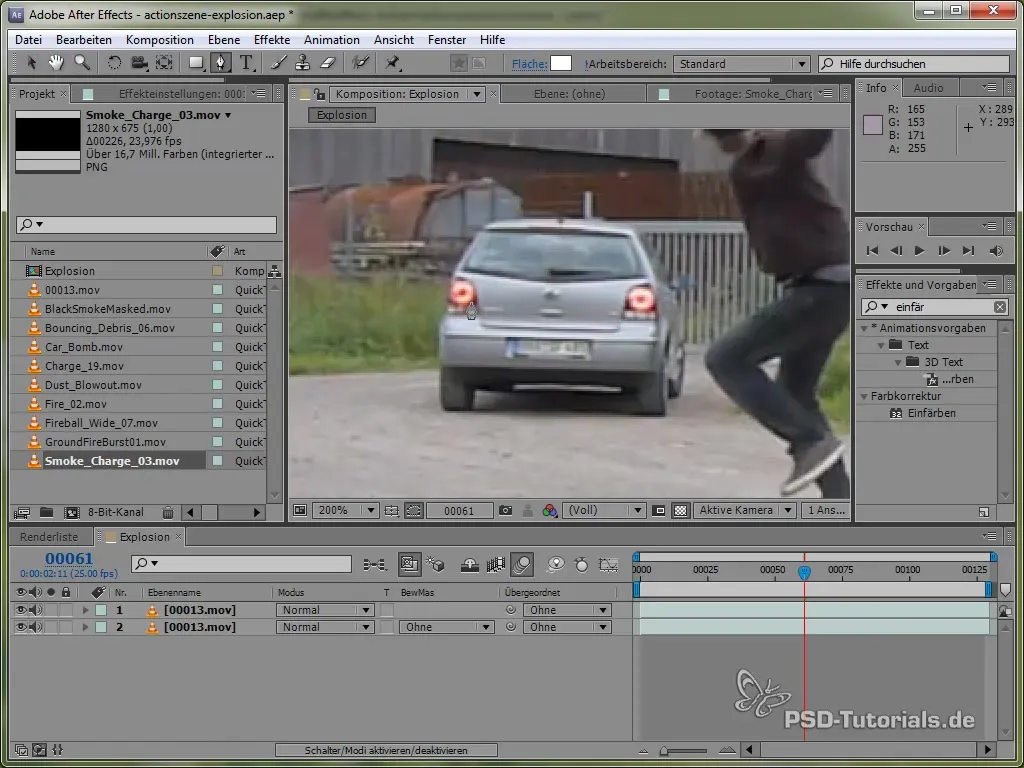Select the Eraser tool
This screenshot has width=1024, height=768.
click(x=327, y=63)
